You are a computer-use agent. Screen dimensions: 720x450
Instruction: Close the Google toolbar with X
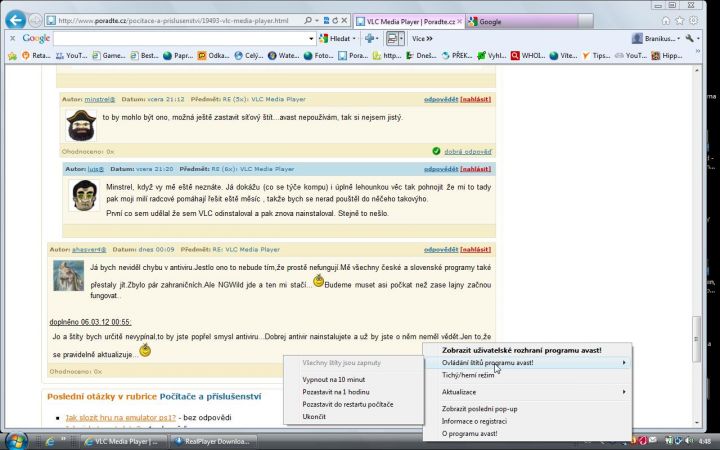tap(12, 39)
